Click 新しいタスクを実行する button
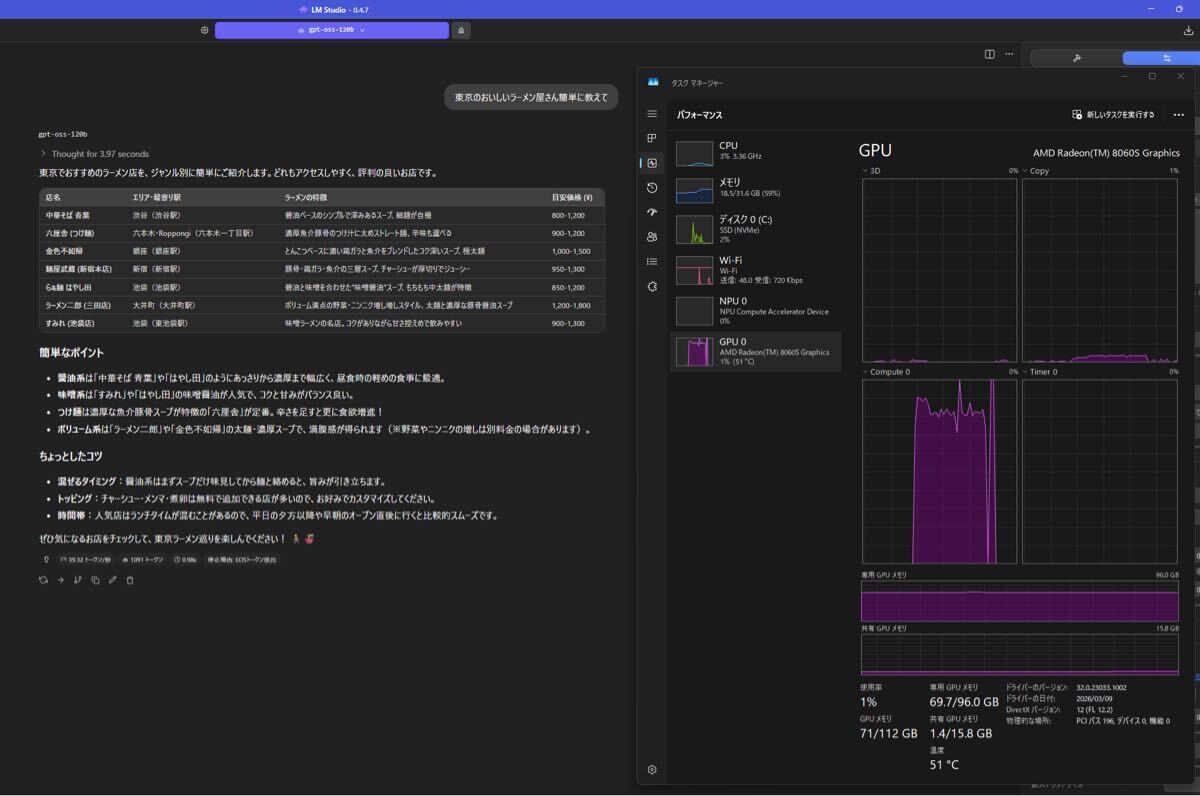The height and width of the screenshot is (796, 1200). coord(1113,115)
